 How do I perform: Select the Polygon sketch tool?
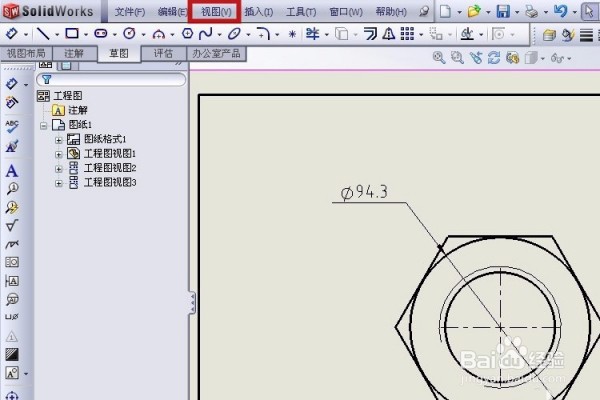[188, 34]
